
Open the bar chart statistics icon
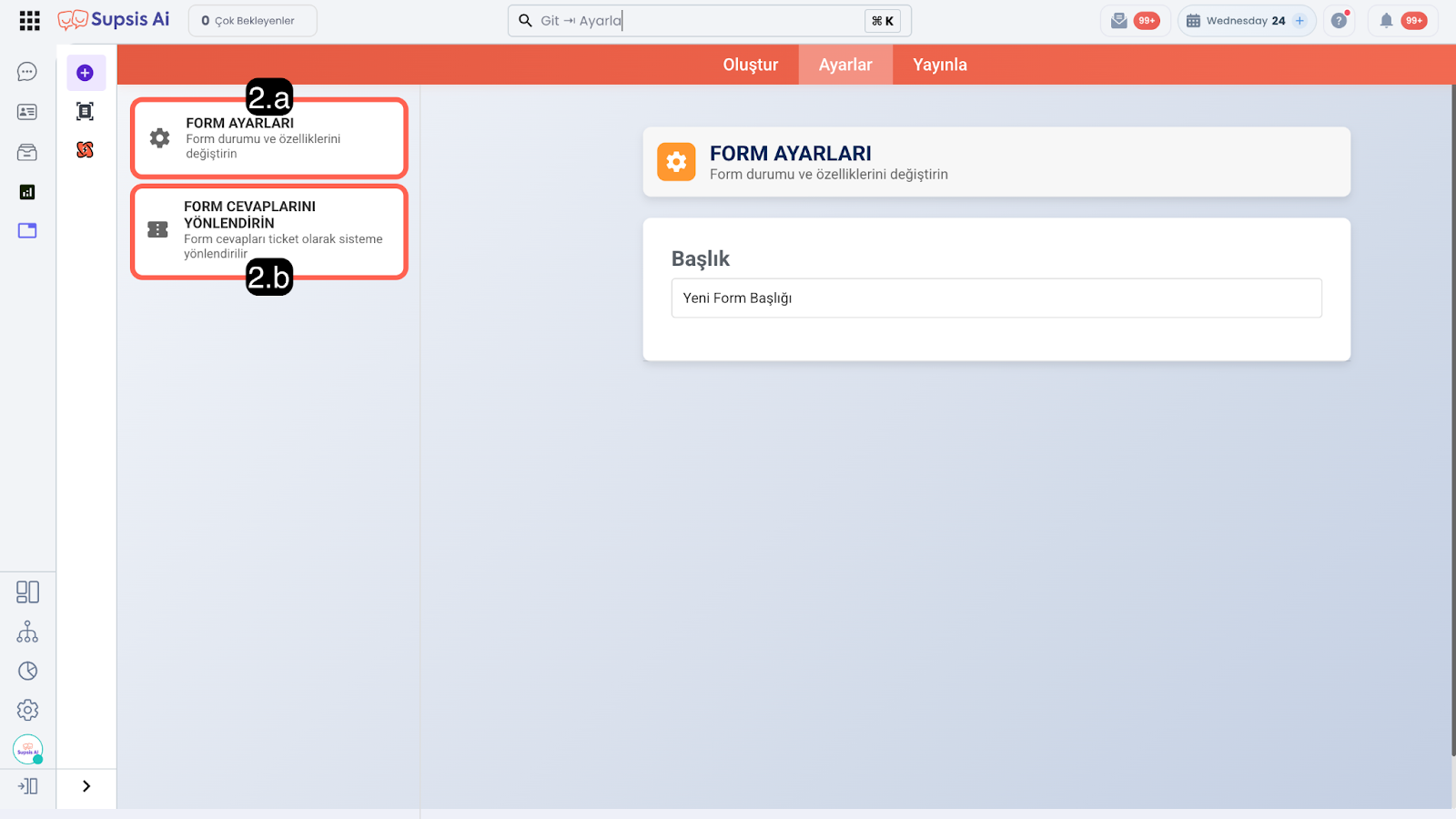(x=27, y=192)
